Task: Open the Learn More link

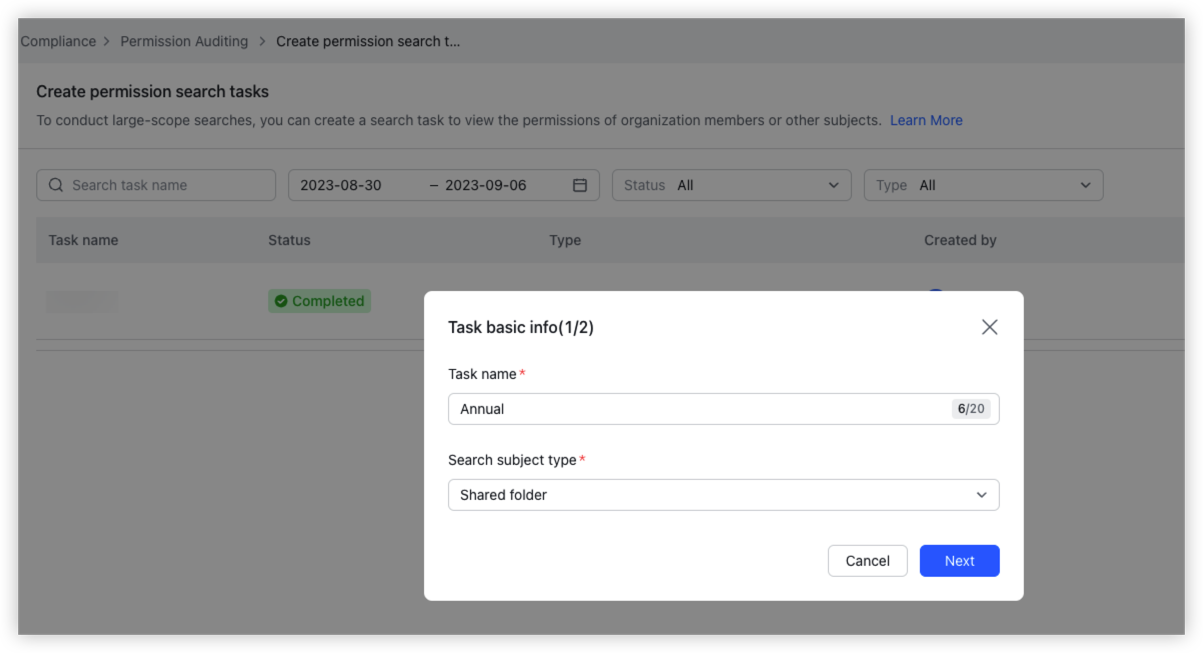Action: 925,120
